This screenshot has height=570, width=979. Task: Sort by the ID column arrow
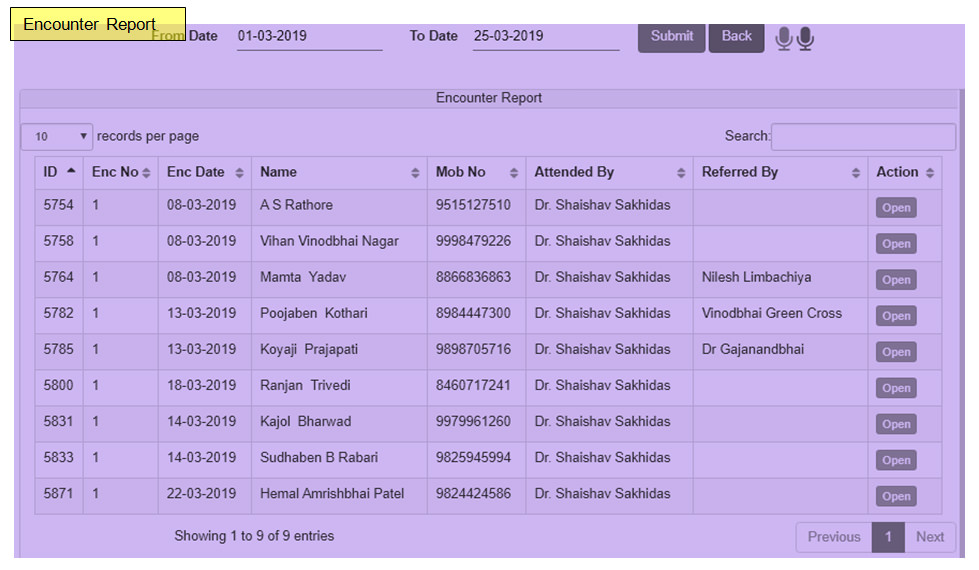[71, 172]
